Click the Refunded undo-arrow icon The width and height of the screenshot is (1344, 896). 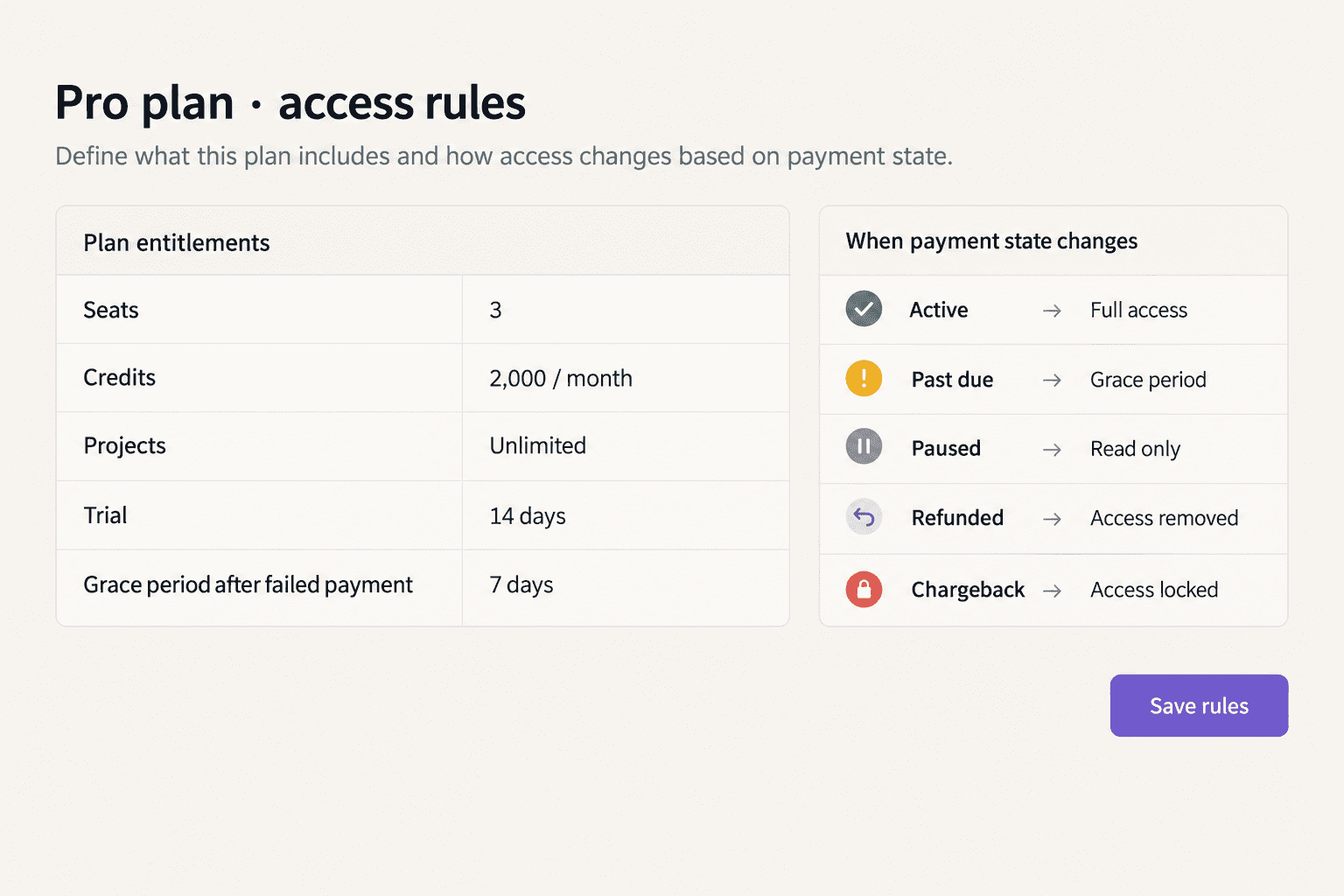pos(864,517)
